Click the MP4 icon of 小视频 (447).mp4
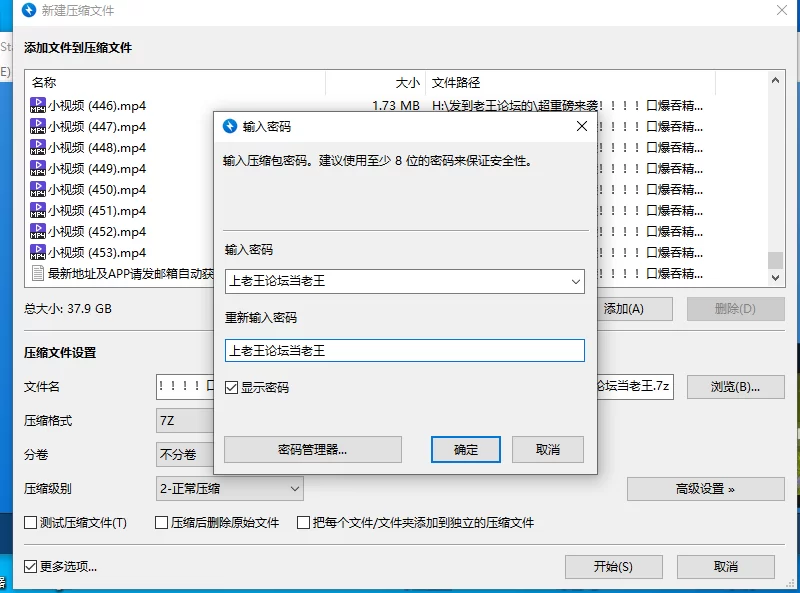Screen dimensions: 800x593 (x=38, y=126)
